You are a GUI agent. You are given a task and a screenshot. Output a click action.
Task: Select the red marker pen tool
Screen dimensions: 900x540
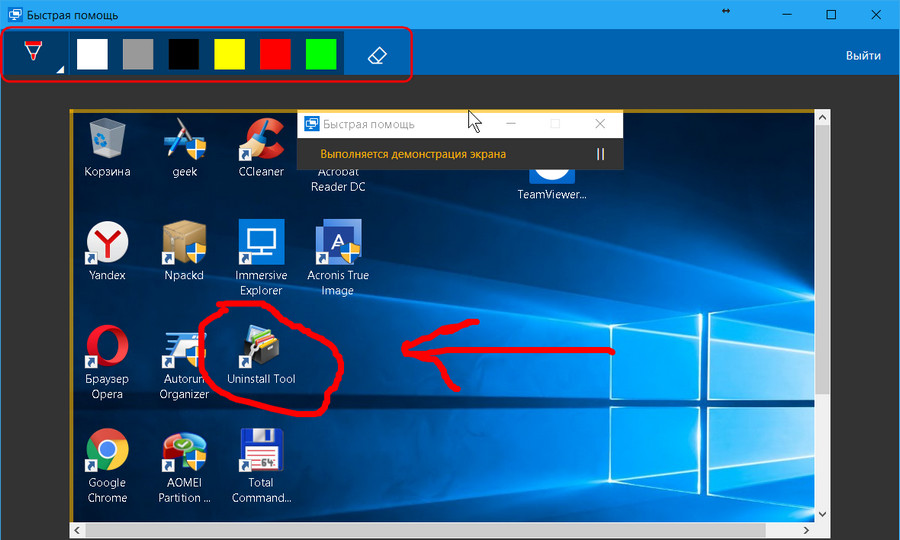pos(33,51)
